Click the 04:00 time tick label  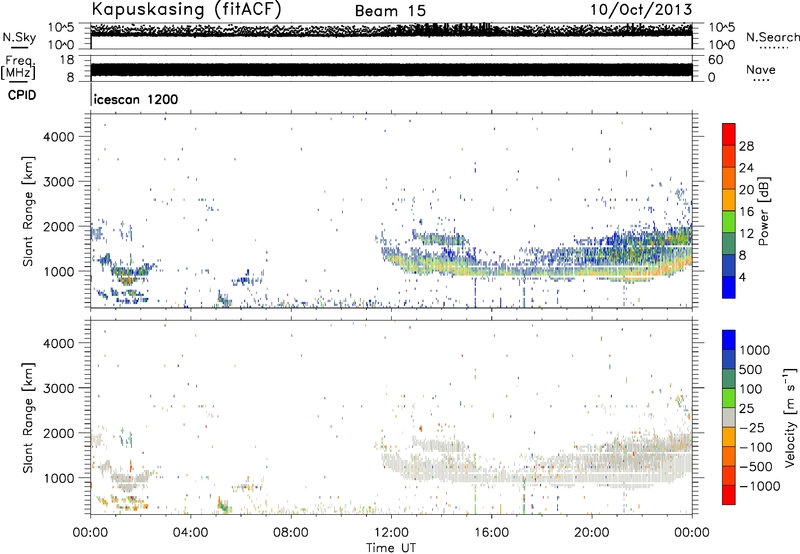[x=190, y=533]
